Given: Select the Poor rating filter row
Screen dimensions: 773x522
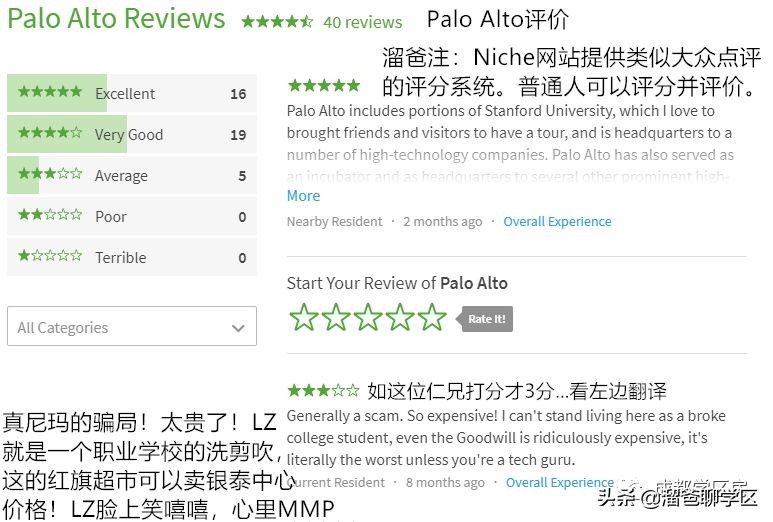Looking at the screenshot, I should (132, 216).
